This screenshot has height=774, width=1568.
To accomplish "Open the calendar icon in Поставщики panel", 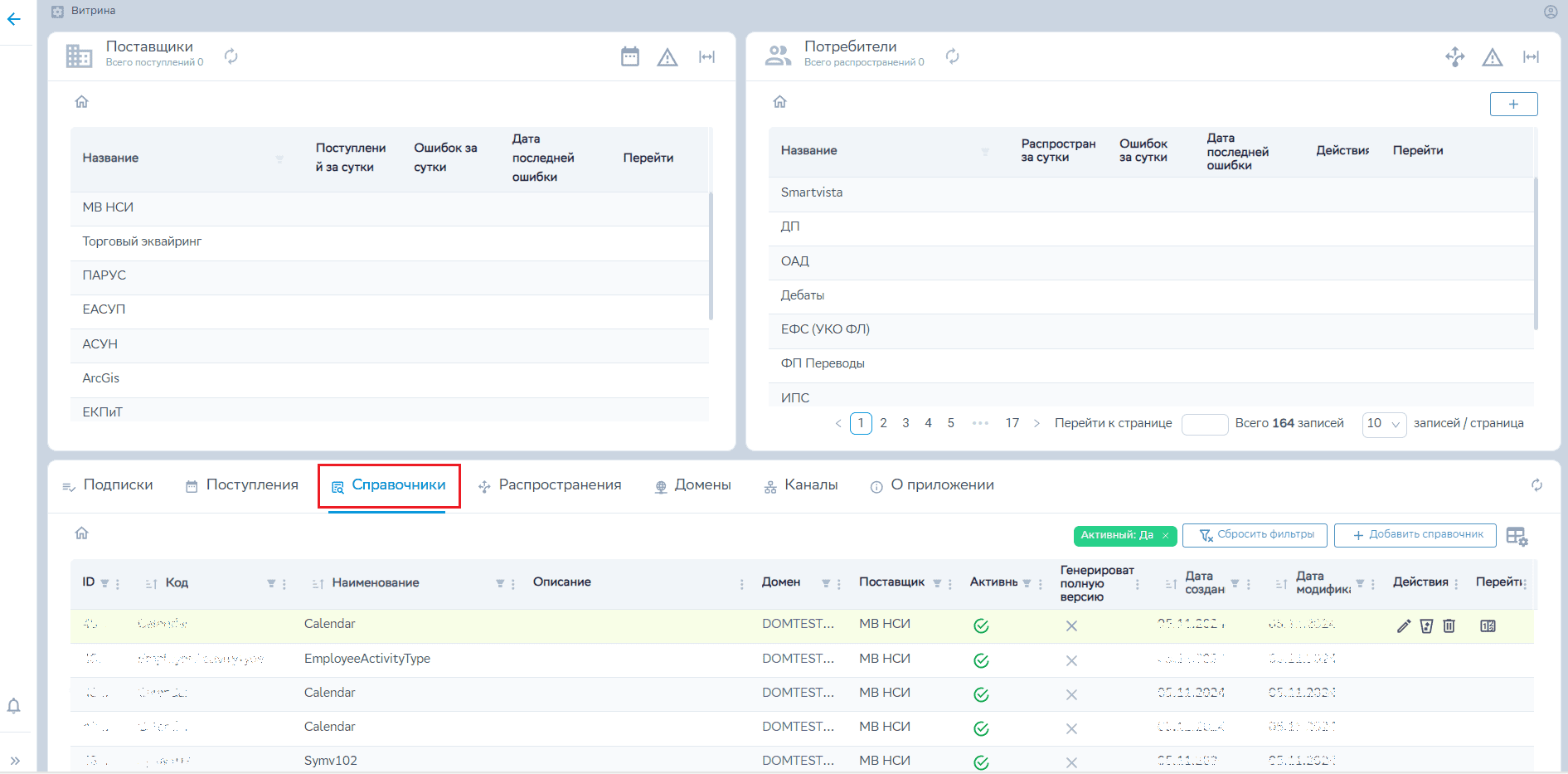I will click(630, 56).
